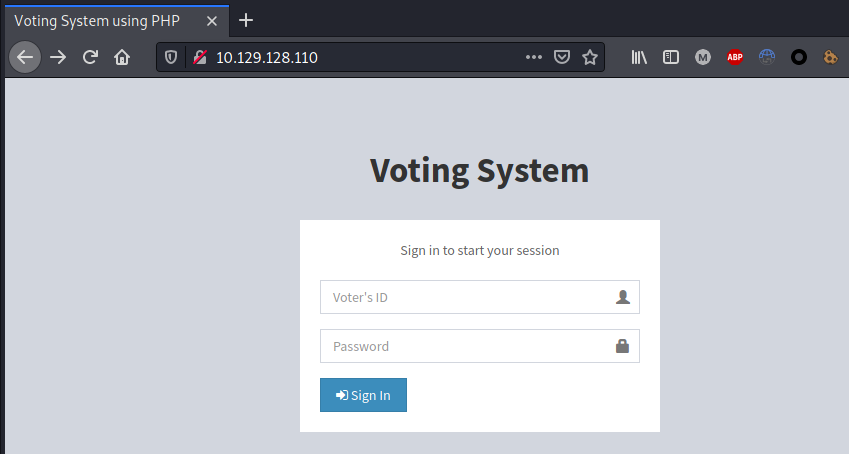Bookmark this page with the star
849x454 pixels.
[590, 57]
